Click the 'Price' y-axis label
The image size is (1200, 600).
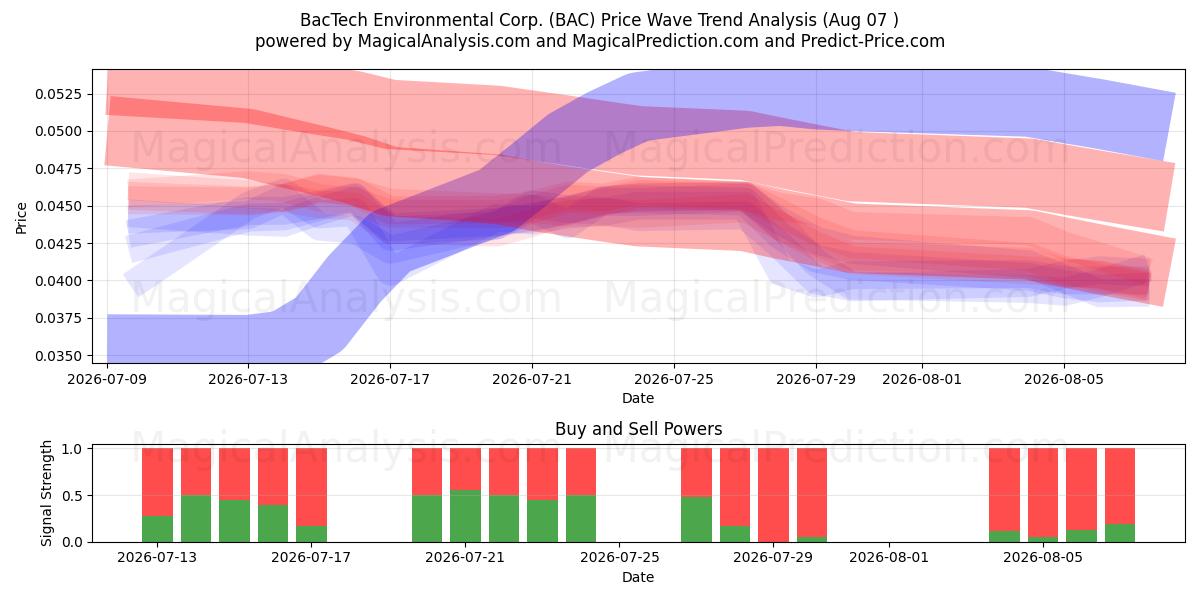coord(21,216)
